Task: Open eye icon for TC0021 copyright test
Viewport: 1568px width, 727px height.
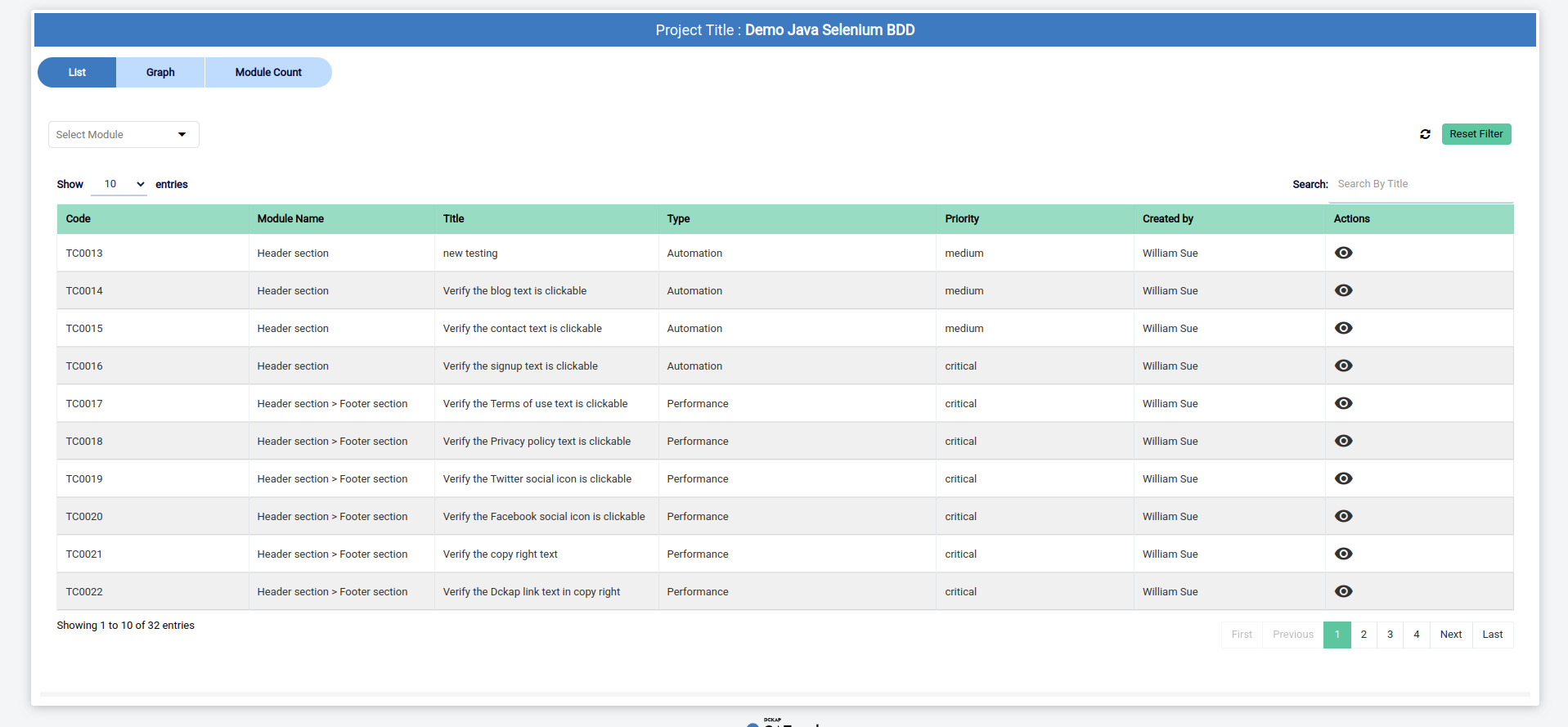Action: click(1343, 554)
